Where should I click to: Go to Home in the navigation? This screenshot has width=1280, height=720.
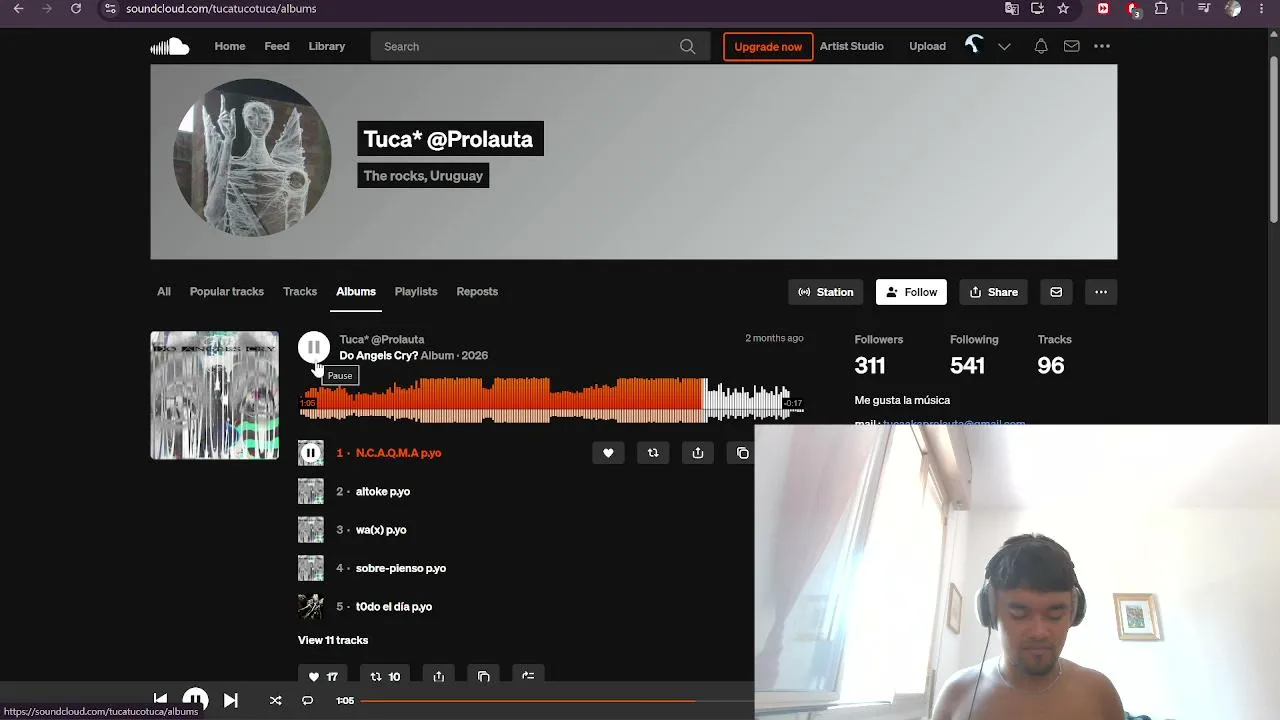(x=230, y=46)
